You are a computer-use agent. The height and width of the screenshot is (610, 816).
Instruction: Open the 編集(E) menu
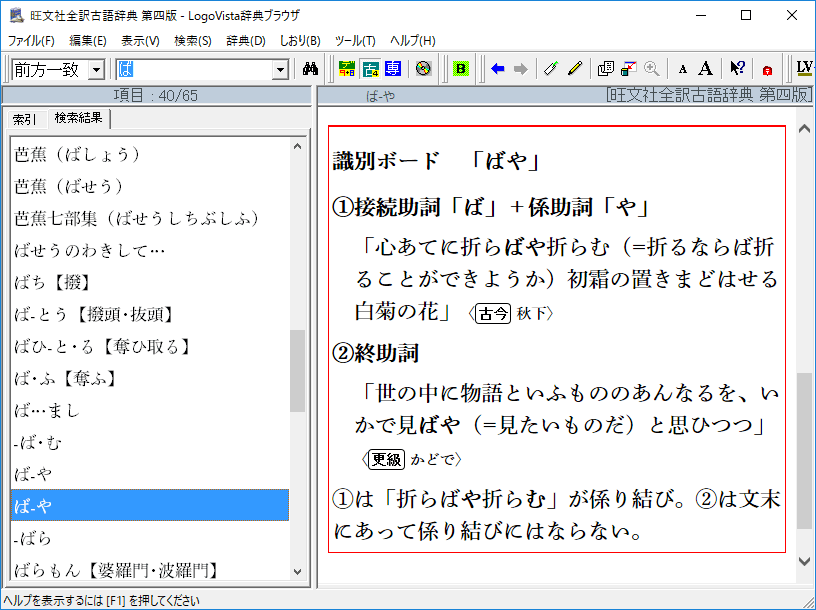pyautogui.click(x=87, y=41)
